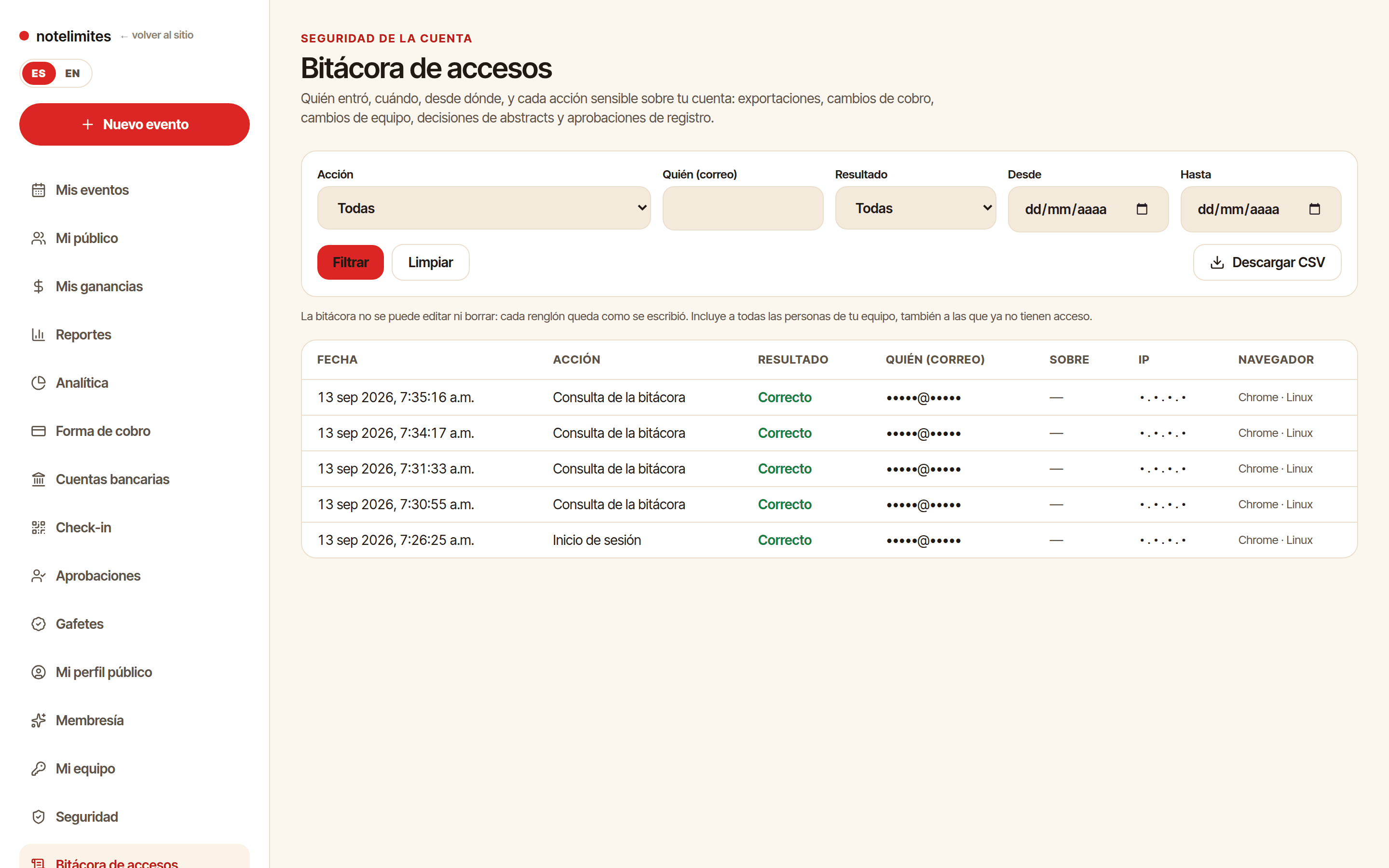Click the Check-in QR code icon
This screenshot has width=1389, height=868.
point(39,528)
